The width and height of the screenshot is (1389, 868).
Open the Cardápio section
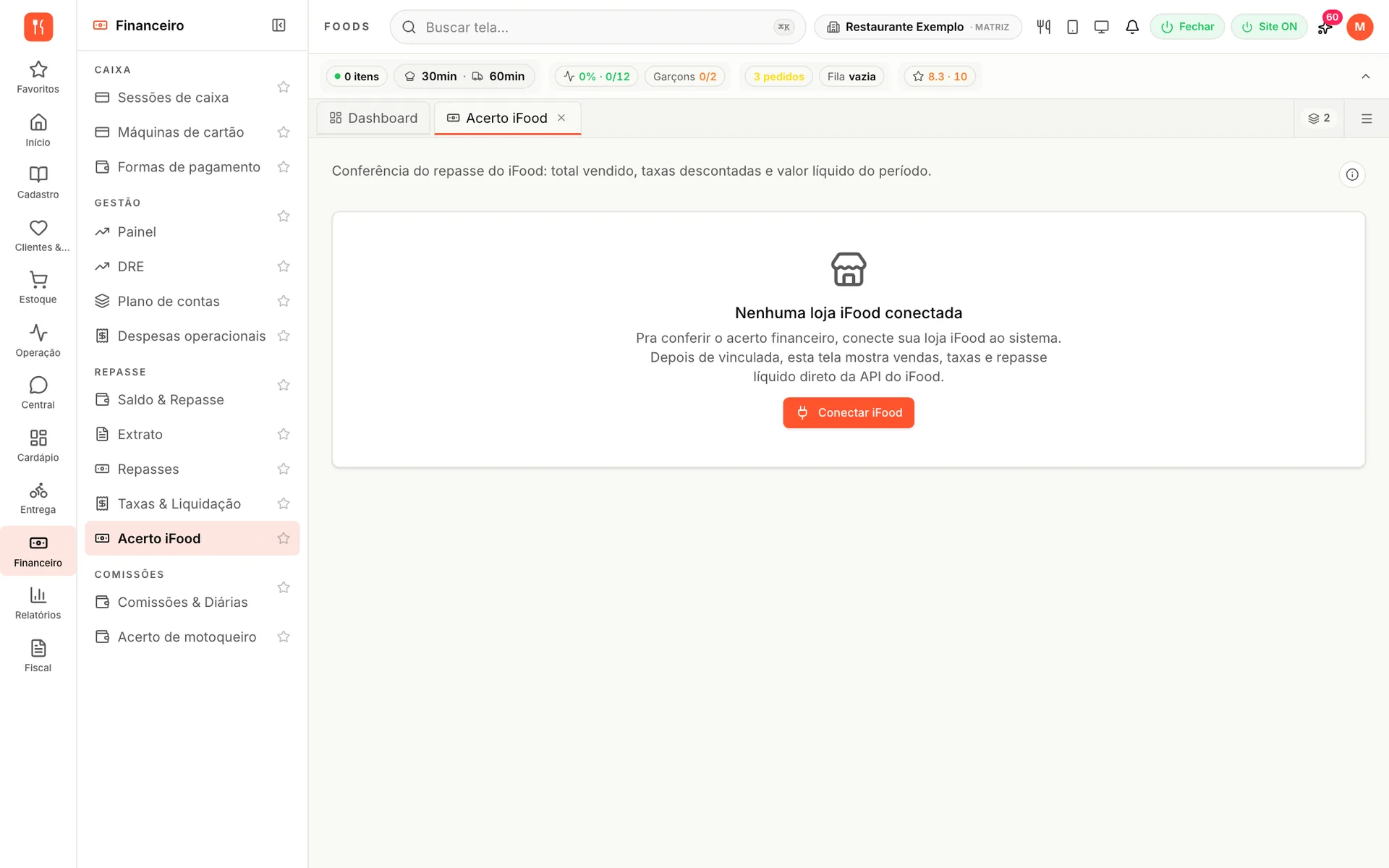[x=38, y=446]
